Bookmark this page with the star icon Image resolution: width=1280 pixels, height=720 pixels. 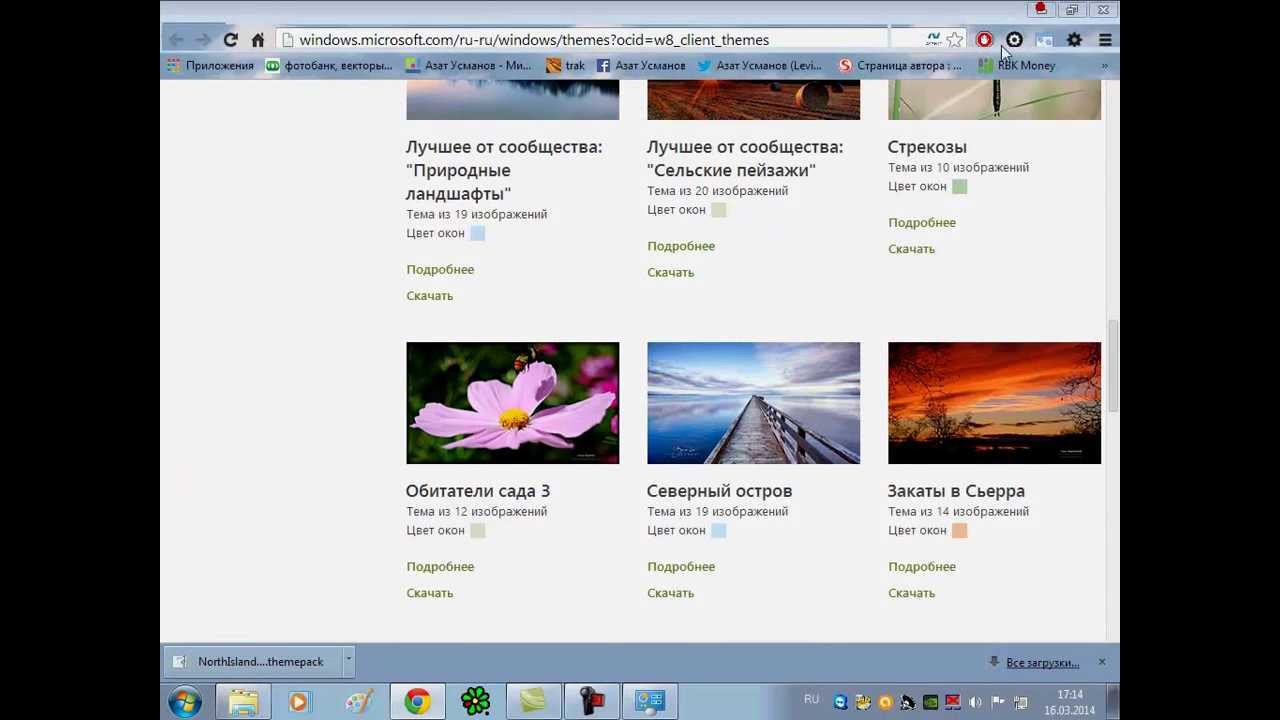(x=955, y=40)
